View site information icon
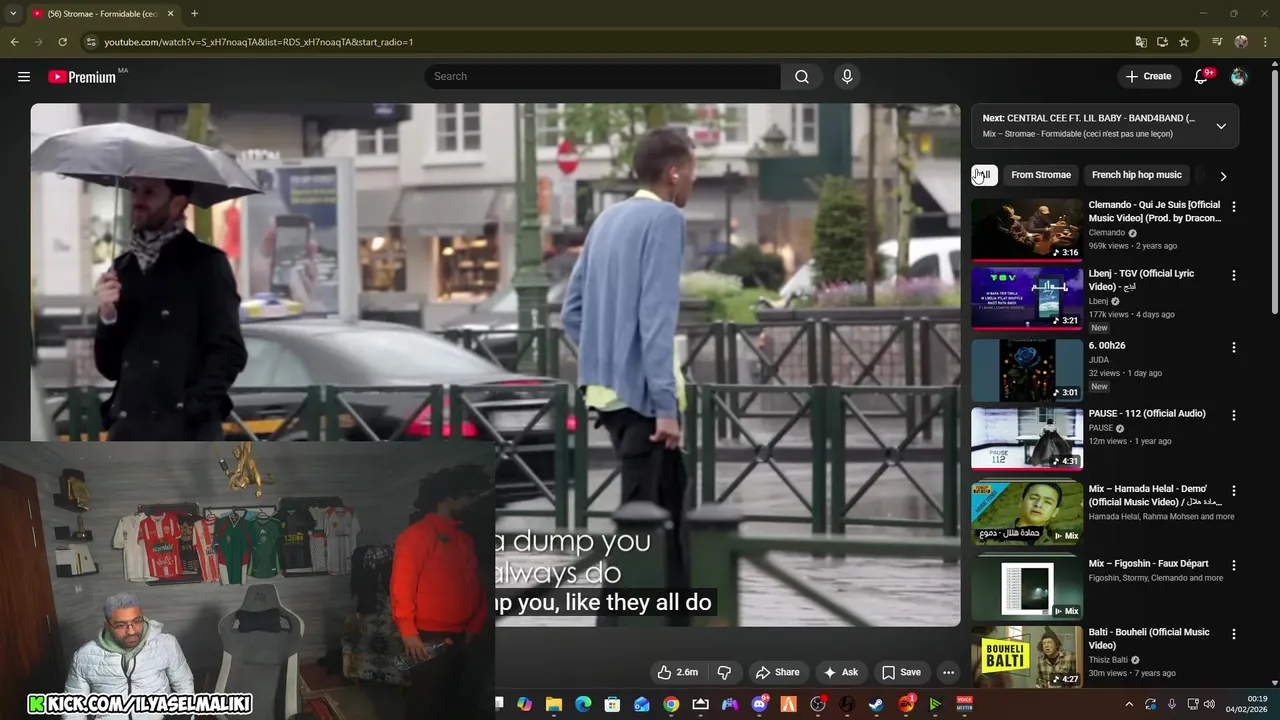The image size is (1280, 720). tap(91, 42)
